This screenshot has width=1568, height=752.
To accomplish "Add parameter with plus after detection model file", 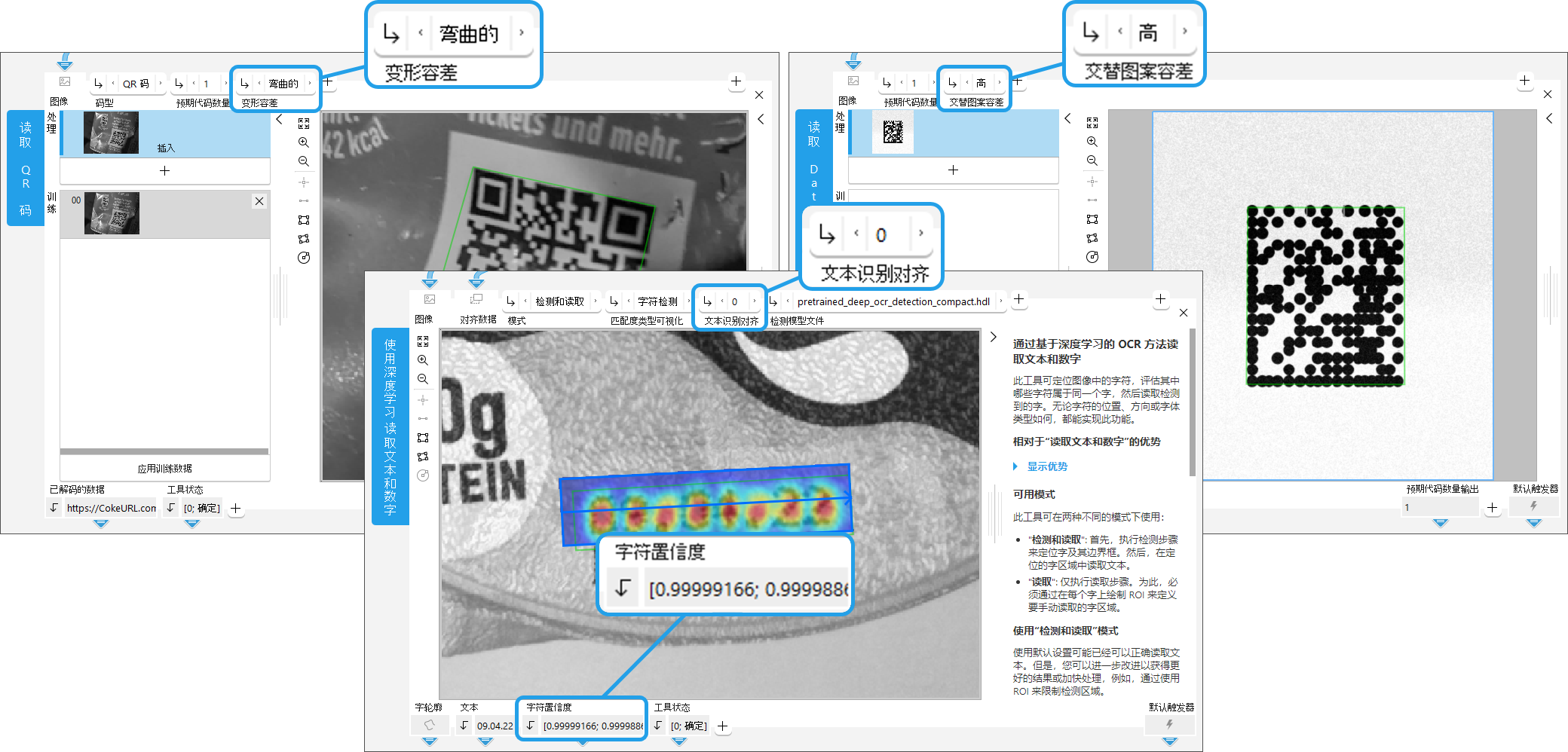I will 1018,300.
